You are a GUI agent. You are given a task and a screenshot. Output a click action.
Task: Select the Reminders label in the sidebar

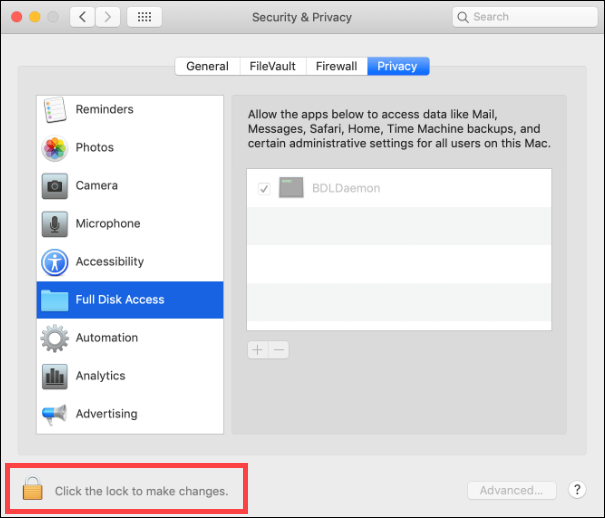point(105,110)
